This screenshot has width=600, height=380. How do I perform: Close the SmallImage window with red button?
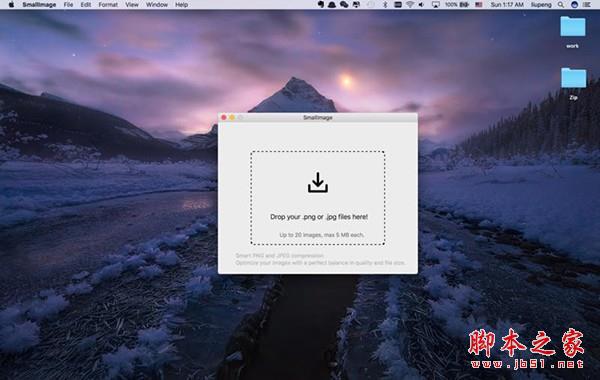pyautogui.click(x=224, y=117)
